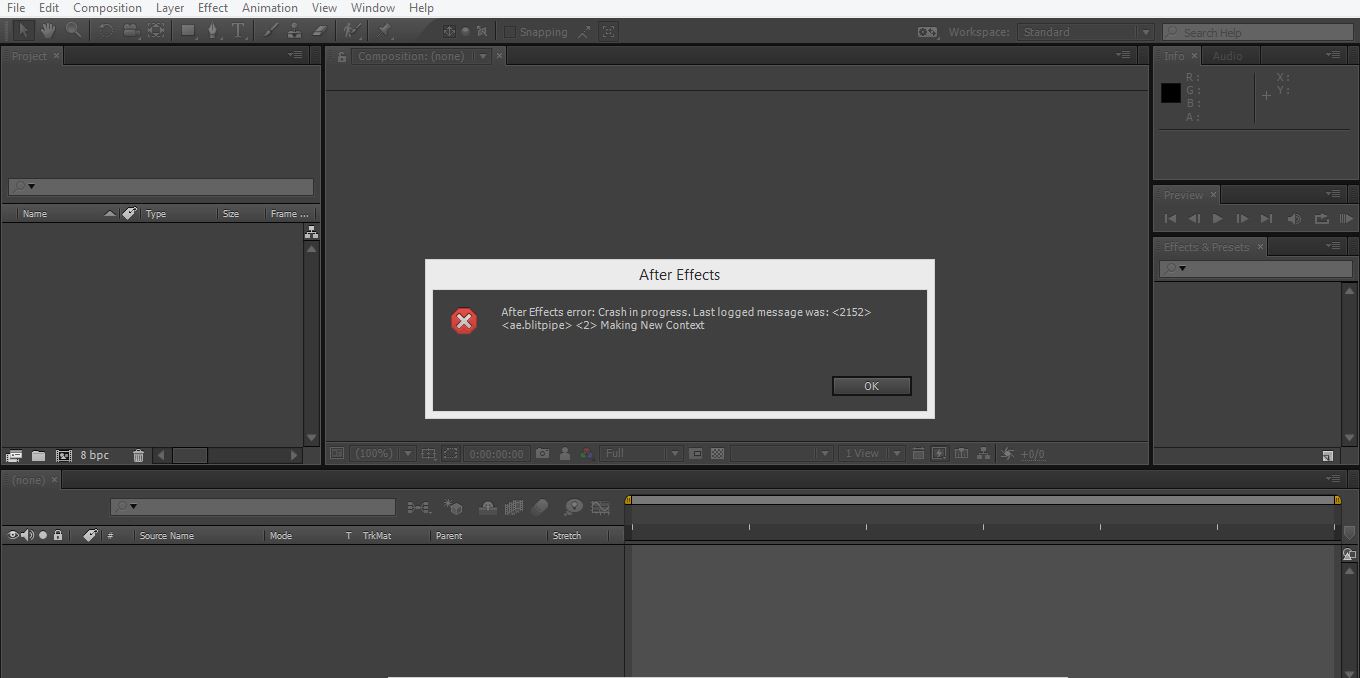Click the Effects & Presets search field
Viewport: 1360px width, 678px height.
pyautogui.click(x=1256, y=268)
